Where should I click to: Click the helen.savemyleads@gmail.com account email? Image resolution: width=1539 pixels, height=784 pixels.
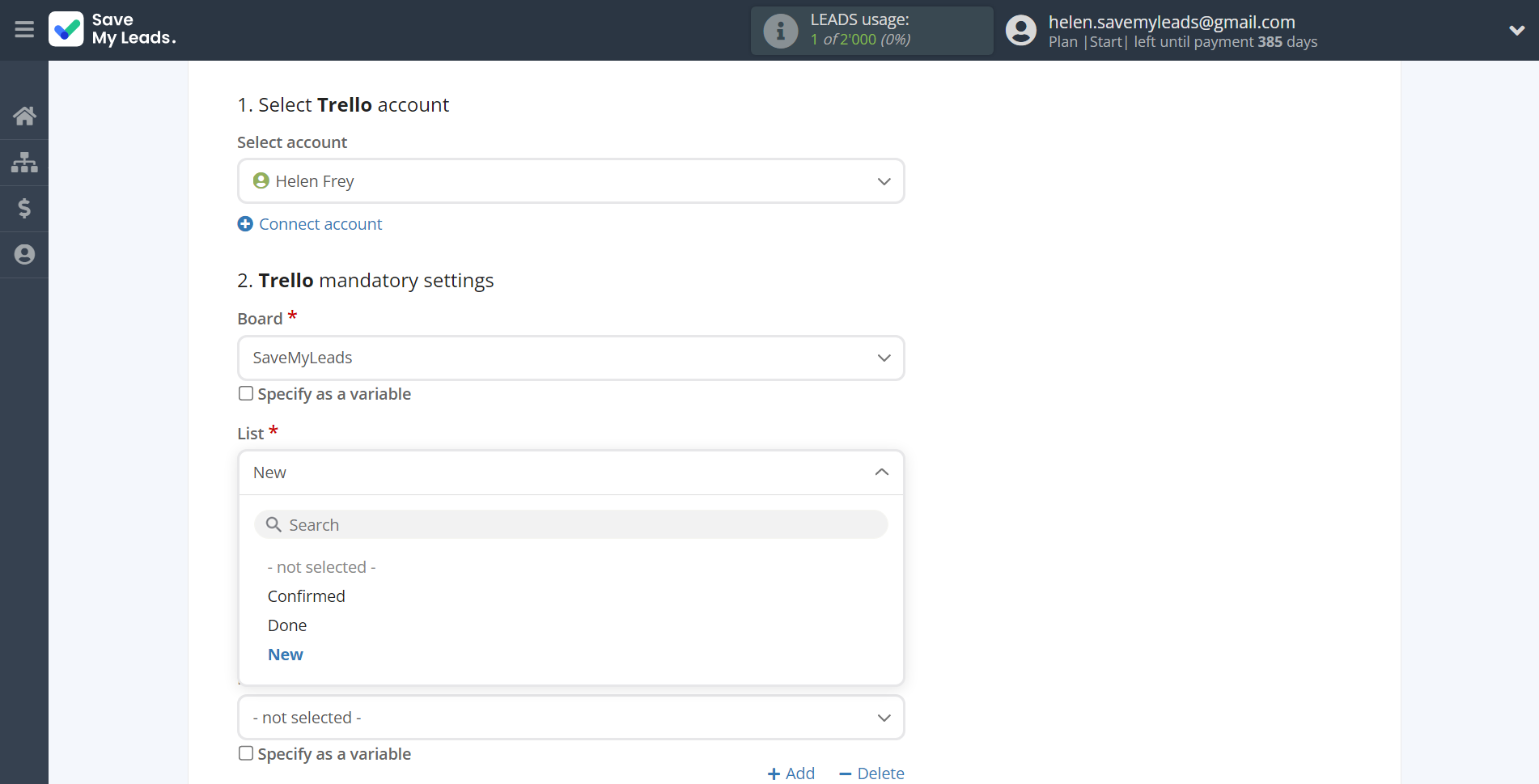pos(1172,22)
